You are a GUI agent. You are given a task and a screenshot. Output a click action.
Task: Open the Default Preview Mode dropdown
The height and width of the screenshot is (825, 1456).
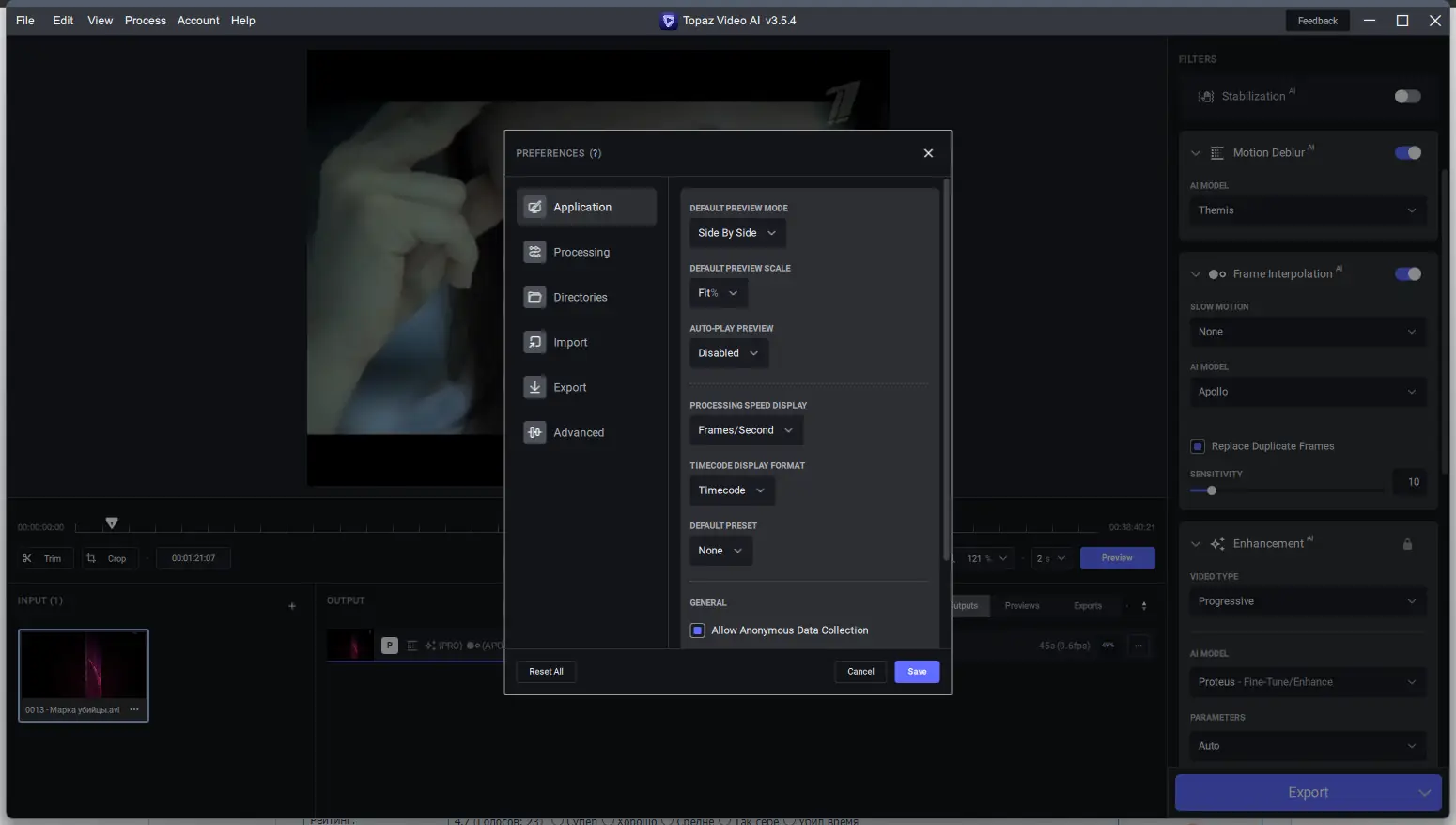tap(737, 232)
